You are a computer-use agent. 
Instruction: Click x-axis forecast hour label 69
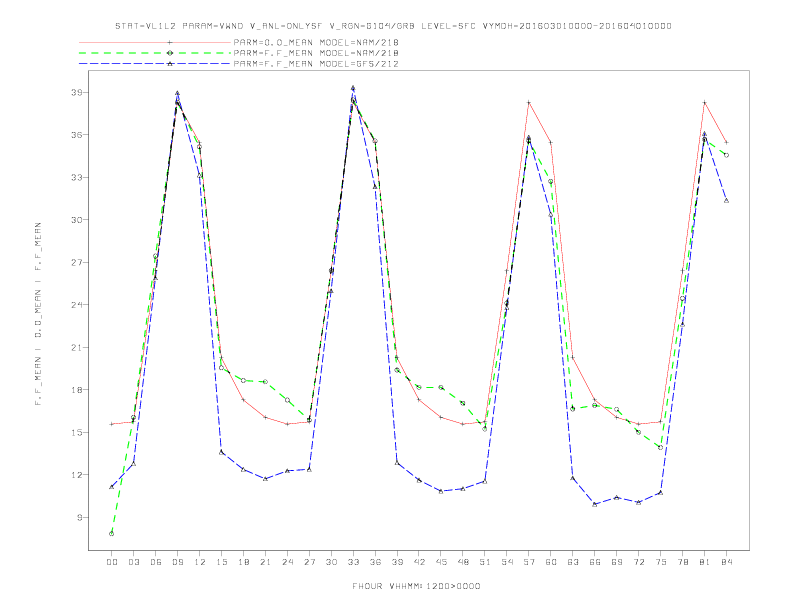pyautogui.click(x=617, y=562)
